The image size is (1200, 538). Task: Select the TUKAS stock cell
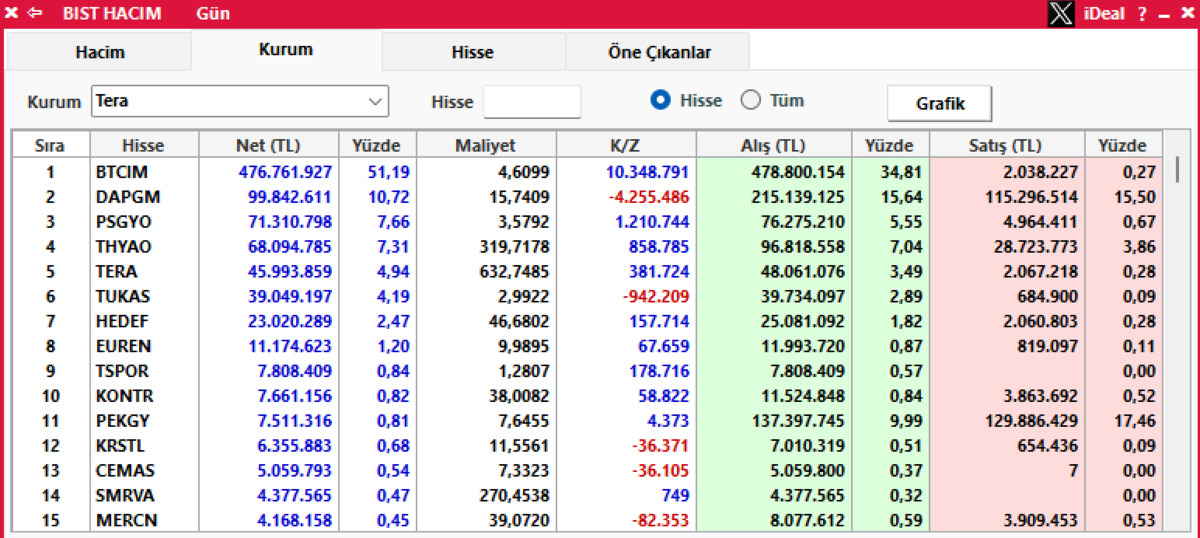pyautogui.click(x=144, y=296)
